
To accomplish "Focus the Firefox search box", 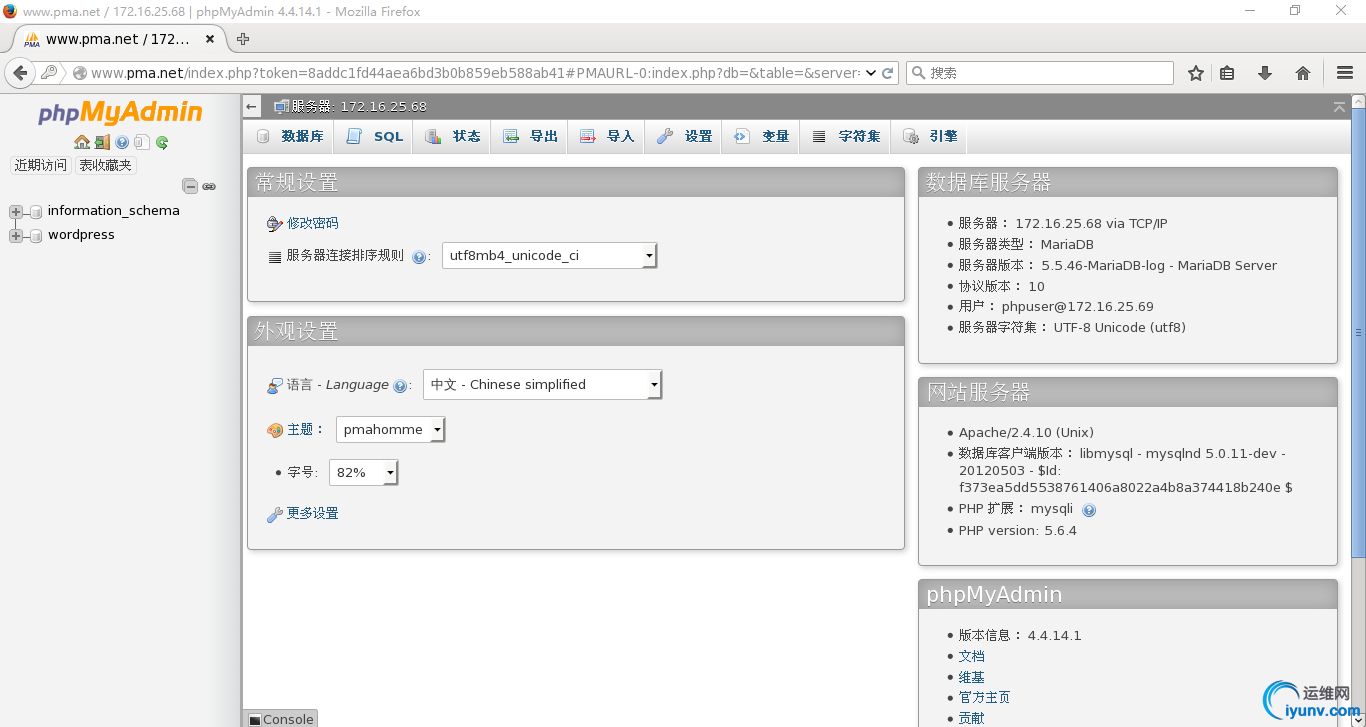I will pyautogui.click(x=1040, y=73).
